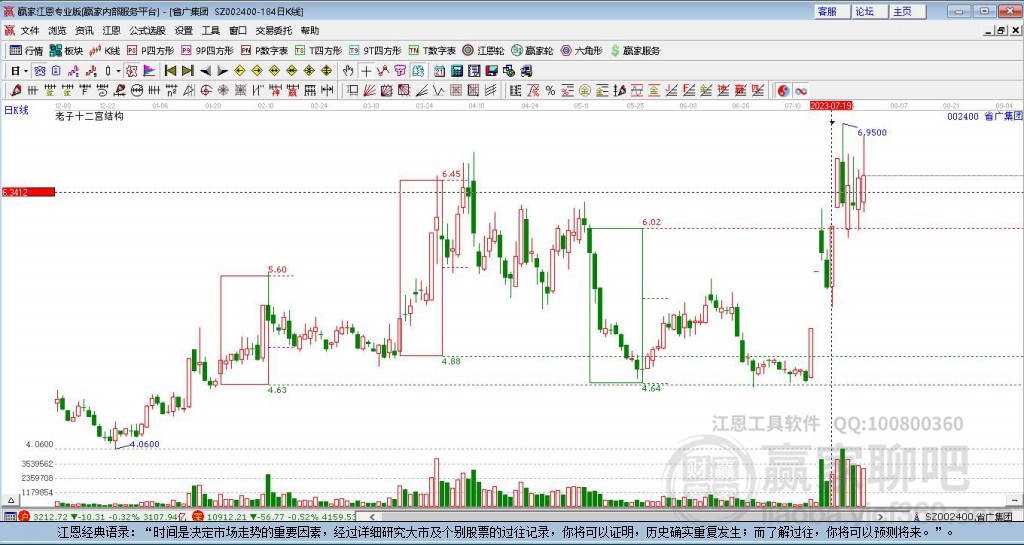
Task: Open the 9P四方形 tool
Action: (207, 50)
